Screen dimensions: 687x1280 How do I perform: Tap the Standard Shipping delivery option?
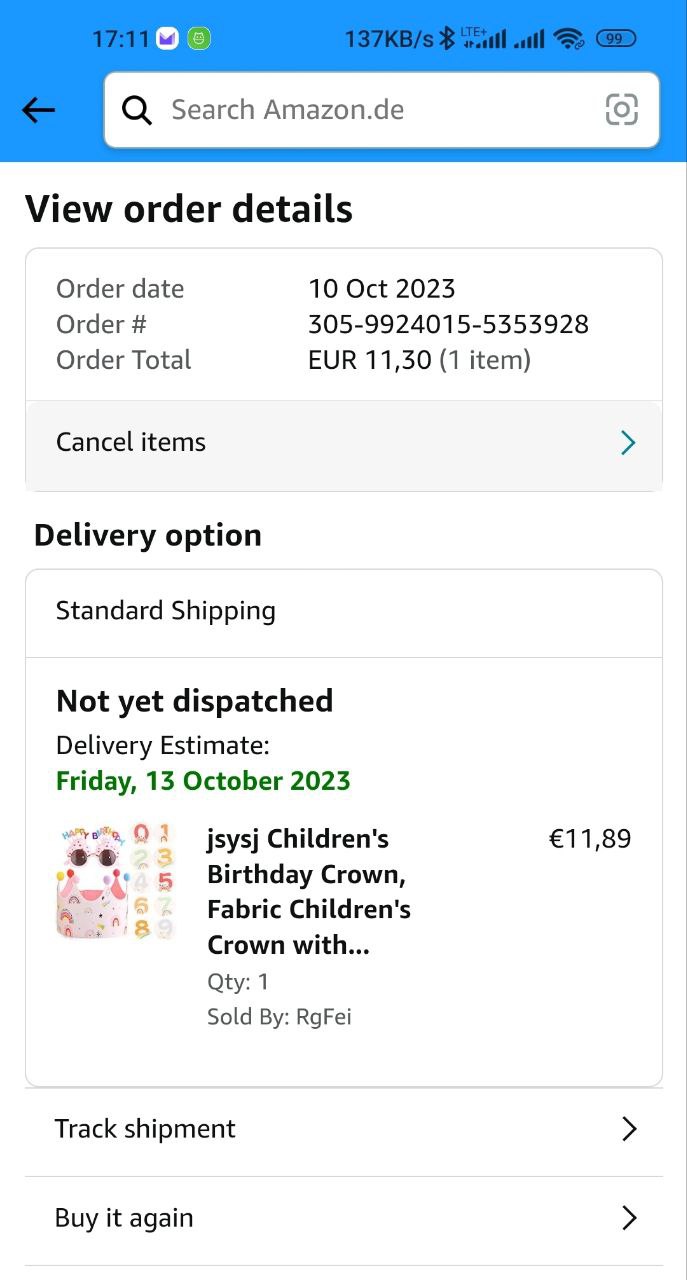tap(166, 611)
